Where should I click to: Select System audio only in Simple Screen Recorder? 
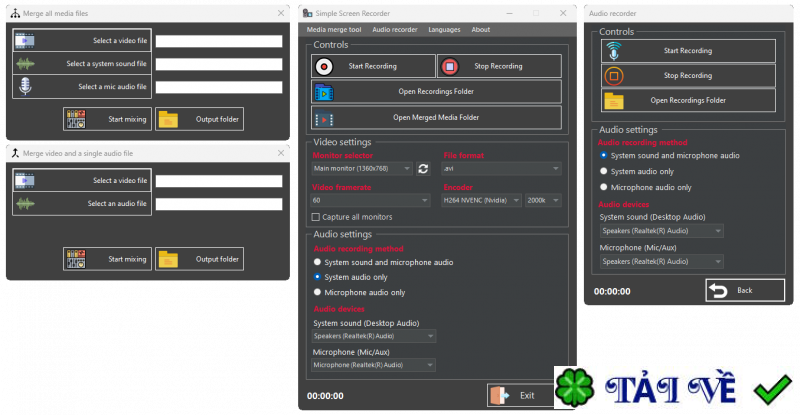317,277
